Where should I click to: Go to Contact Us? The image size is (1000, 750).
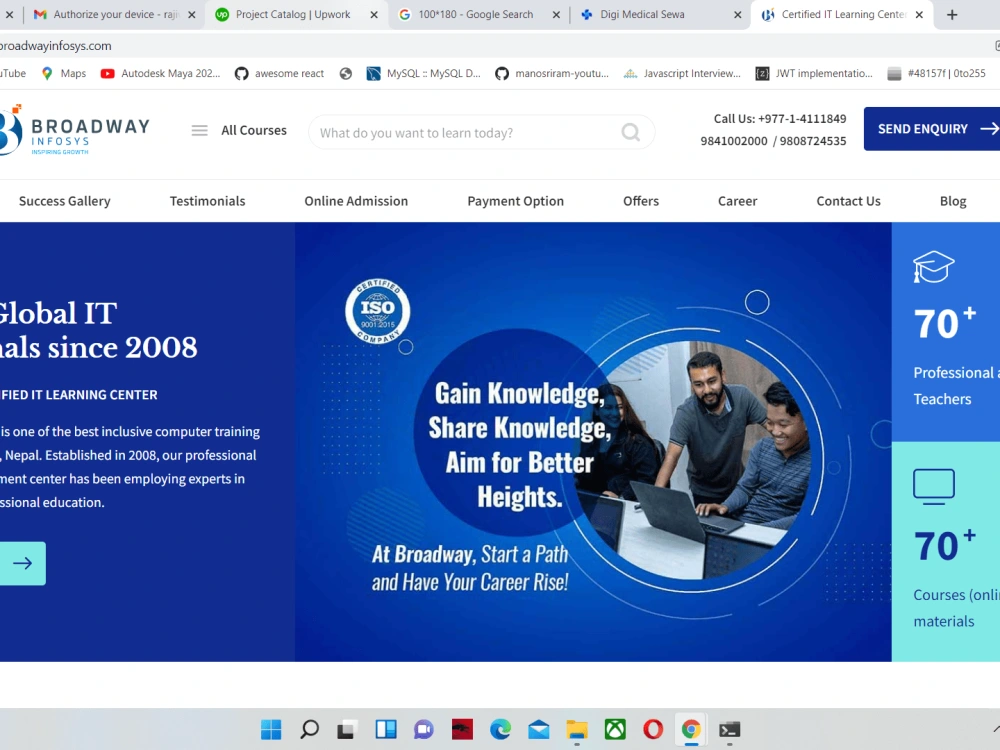848,201
